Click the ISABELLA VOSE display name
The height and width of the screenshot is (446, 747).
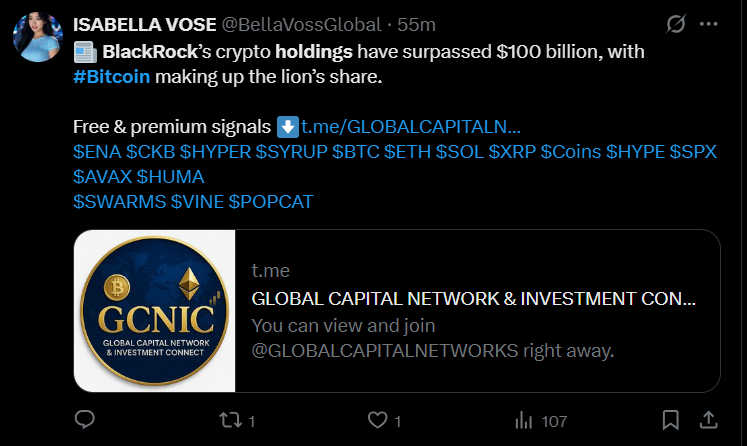[145, 25]
